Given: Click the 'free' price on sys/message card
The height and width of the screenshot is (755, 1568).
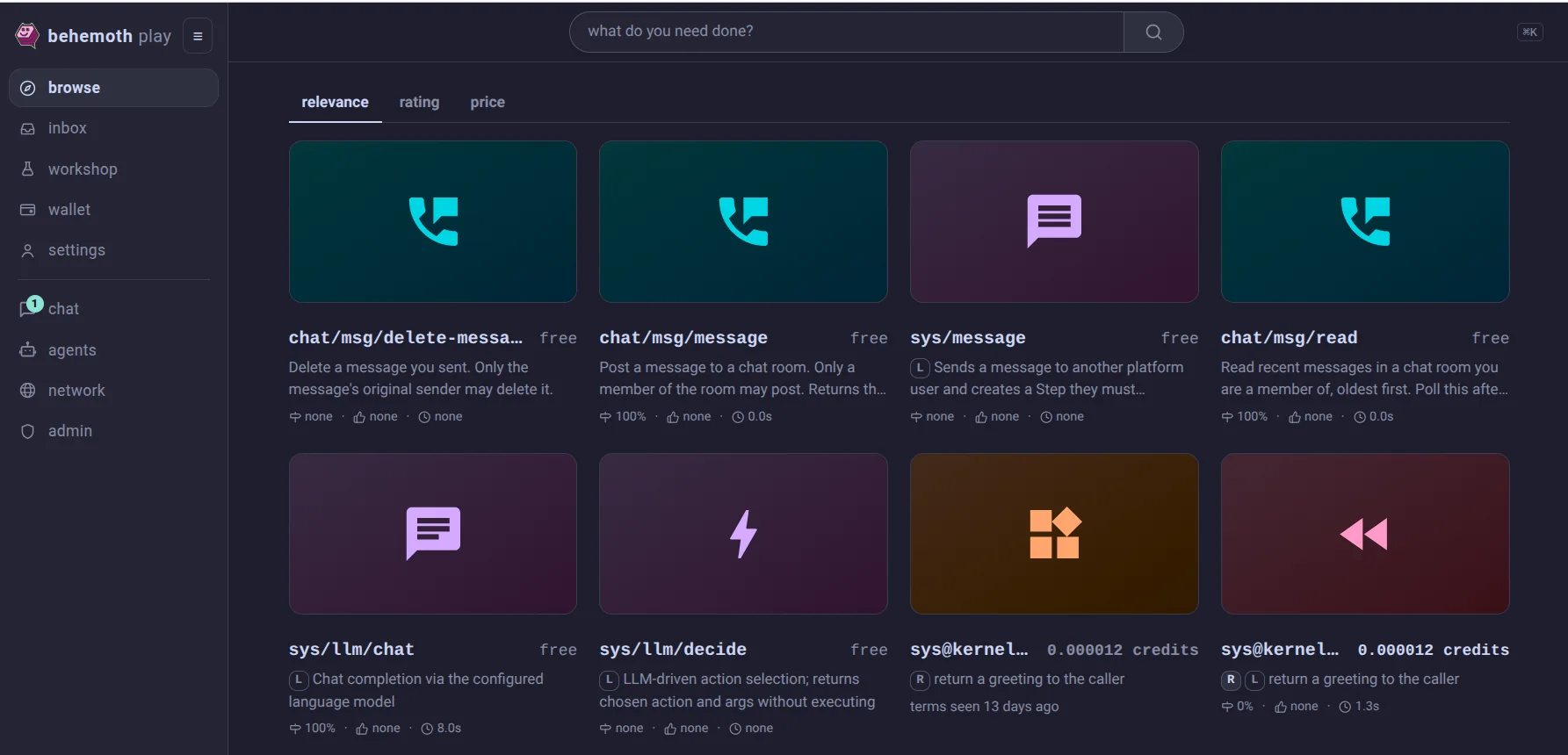Looking at the screenshot, I should pyautogui.click(x=1180, y=338).
